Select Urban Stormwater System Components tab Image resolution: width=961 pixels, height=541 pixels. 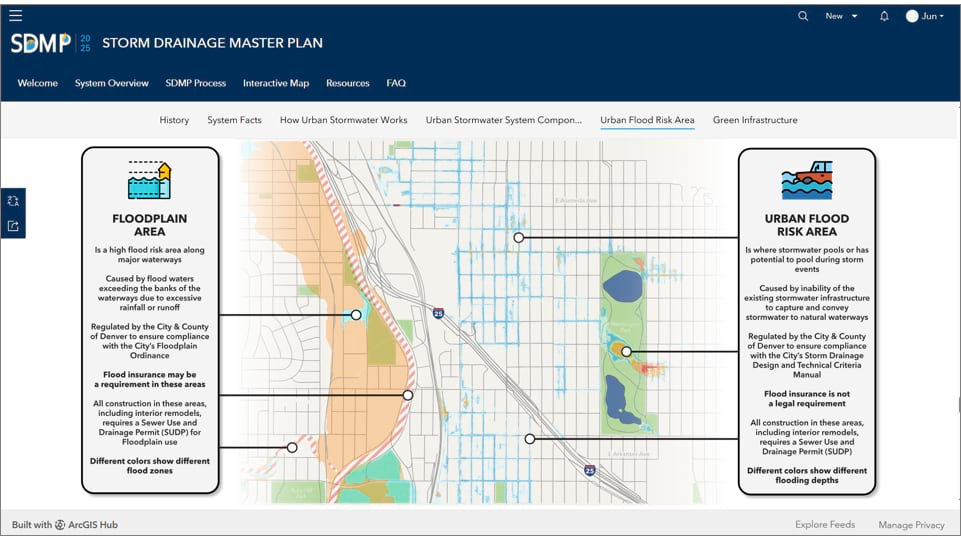(x=504, y=120)
